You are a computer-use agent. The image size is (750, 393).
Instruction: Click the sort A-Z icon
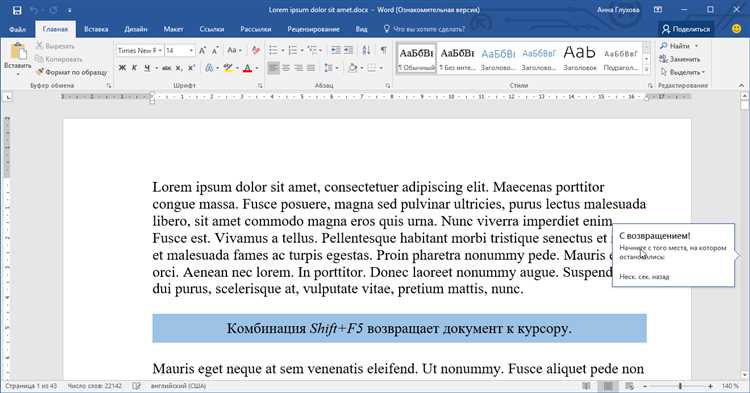click(x=366, y=50)
